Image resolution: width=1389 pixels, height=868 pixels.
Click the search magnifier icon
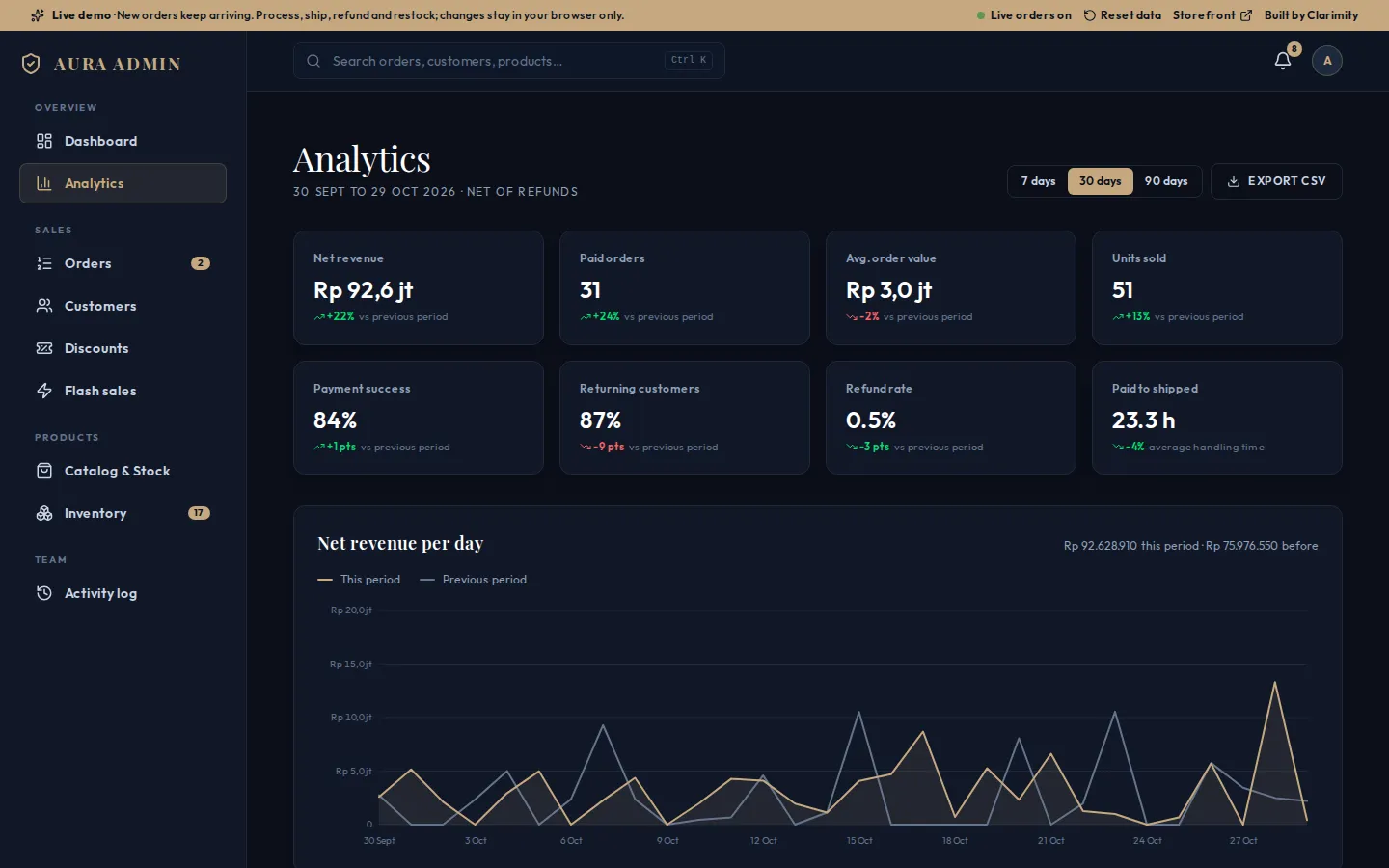[313, 61]
